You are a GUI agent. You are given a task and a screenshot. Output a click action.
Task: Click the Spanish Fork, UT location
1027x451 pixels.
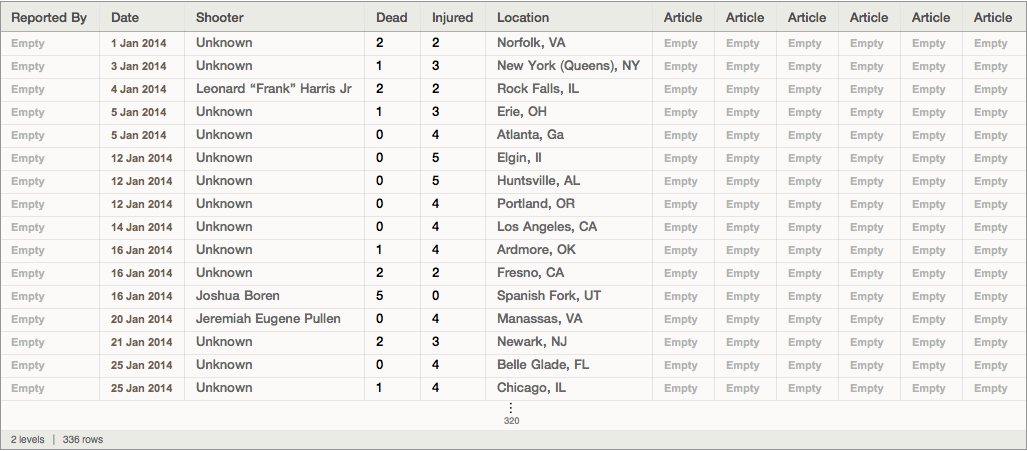[549, 296]
